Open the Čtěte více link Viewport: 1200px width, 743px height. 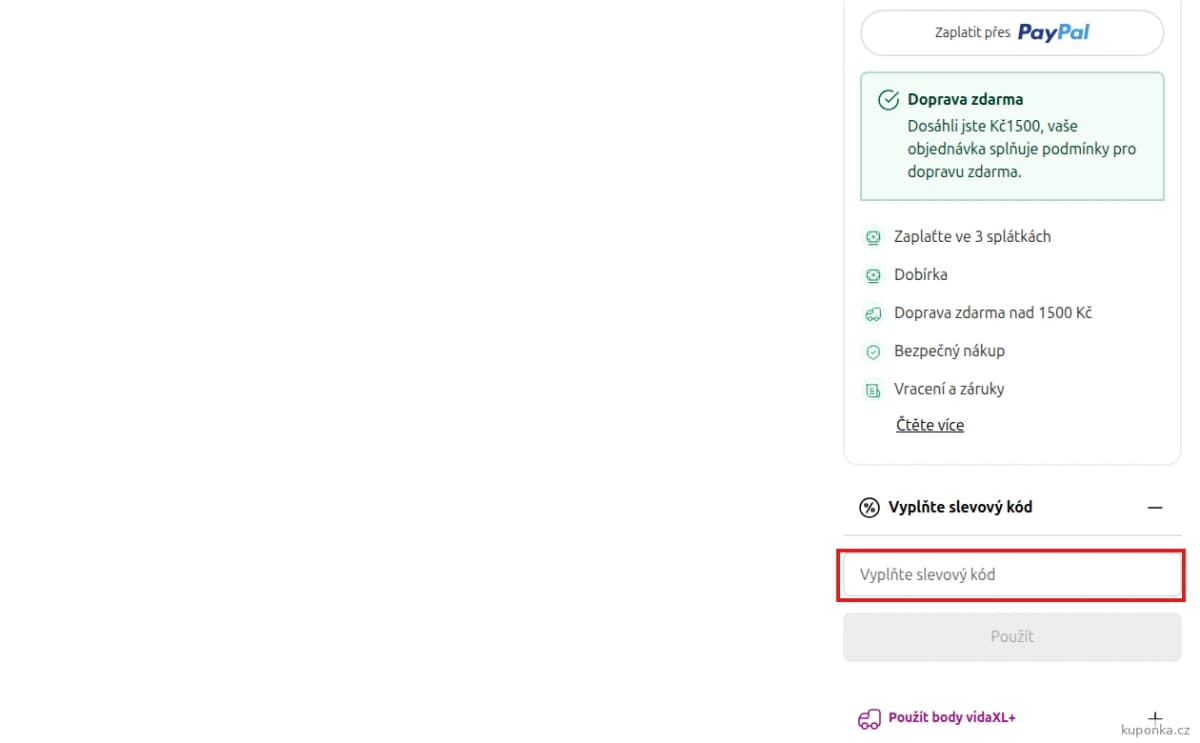pos(930,425)
